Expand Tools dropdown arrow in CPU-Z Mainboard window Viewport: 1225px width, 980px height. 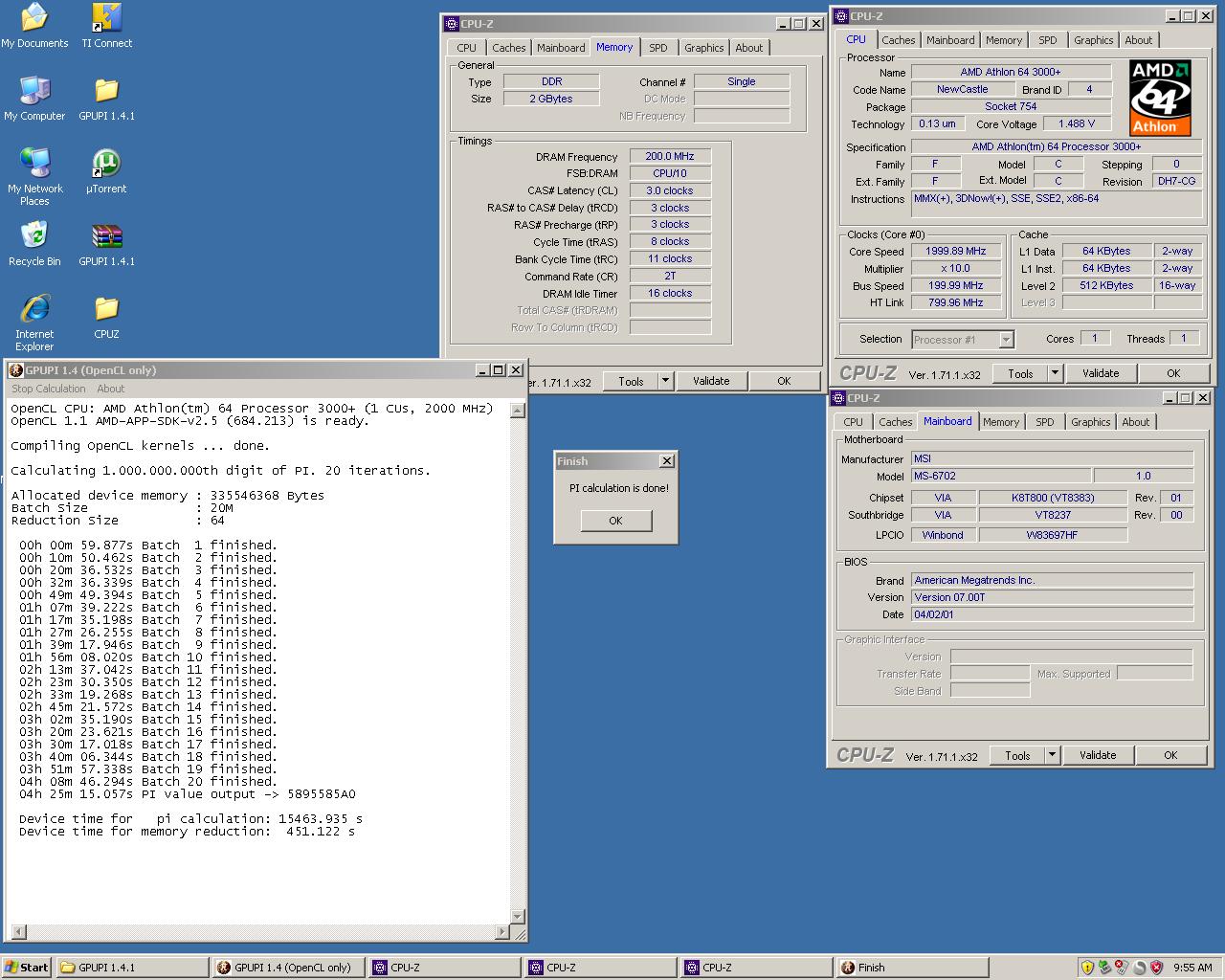click(x=1053, y=755)
